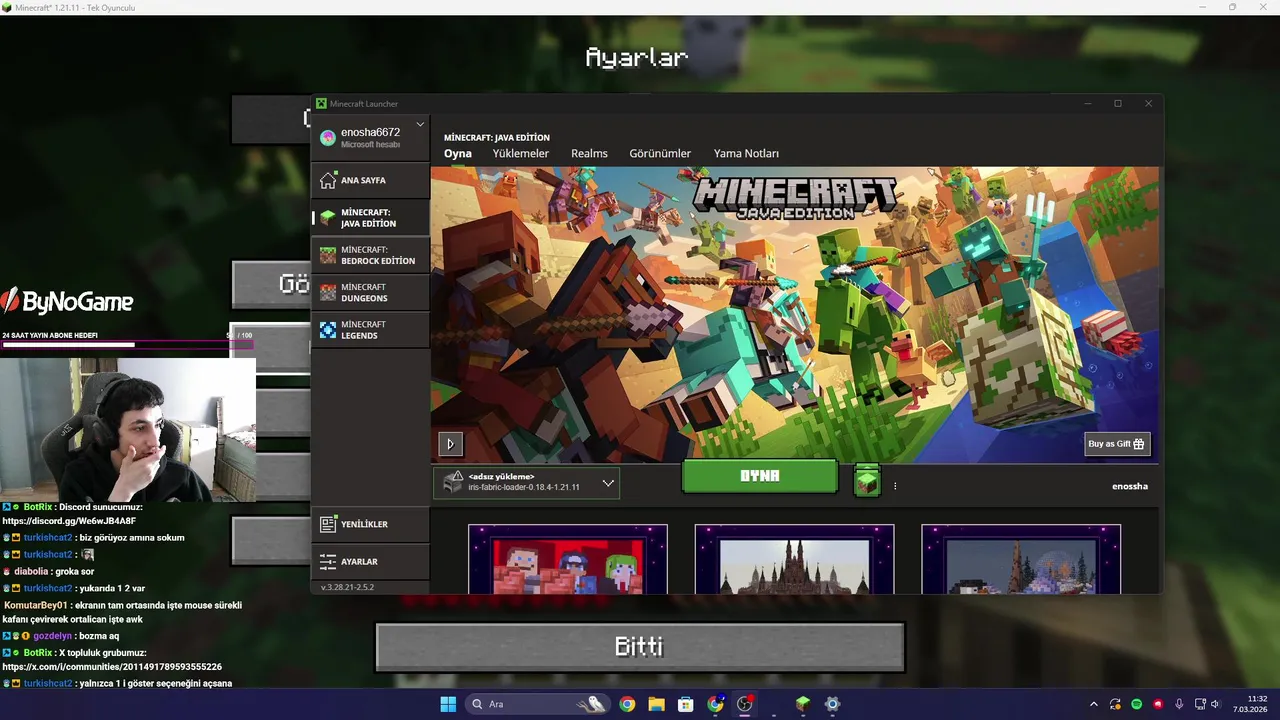
Task: Open Chrome from the taskbar
Action: 627,704
